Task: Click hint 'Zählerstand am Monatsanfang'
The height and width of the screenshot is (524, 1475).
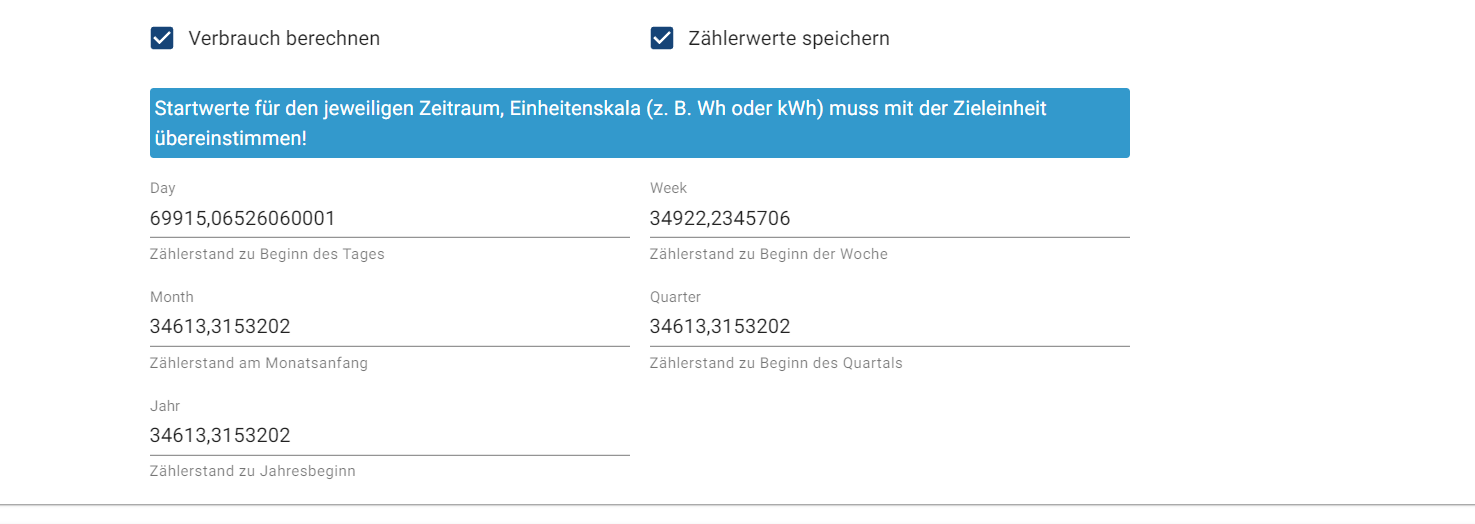Action: [x=259, y=363]
